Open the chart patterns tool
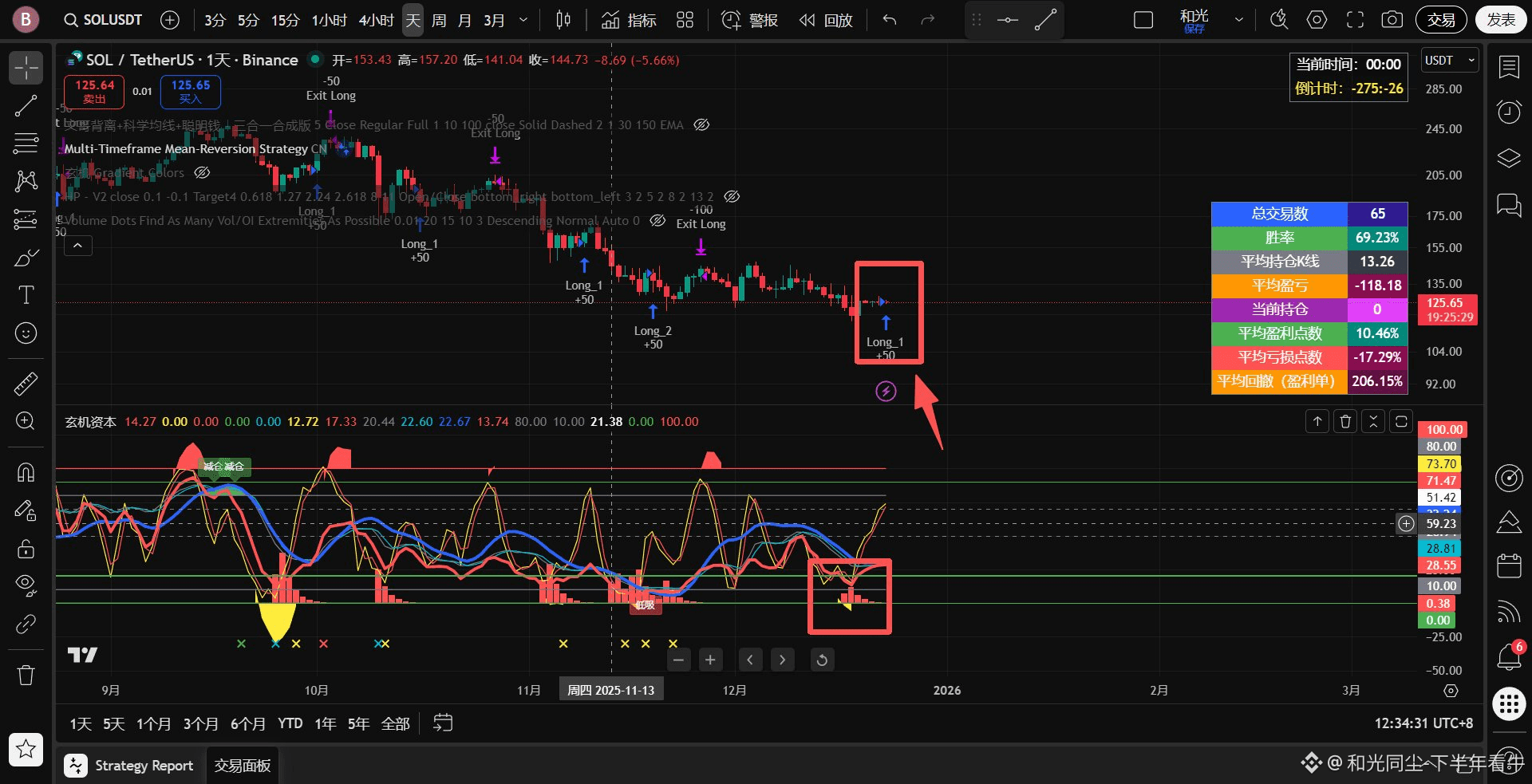 click(26, 181)
